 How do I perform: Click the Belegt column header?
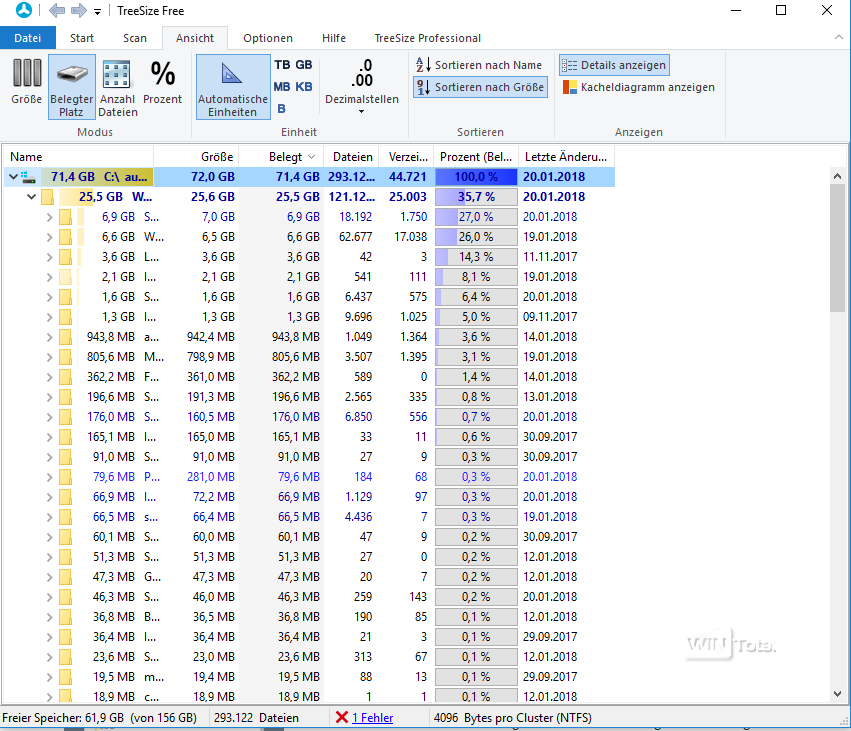291,157
